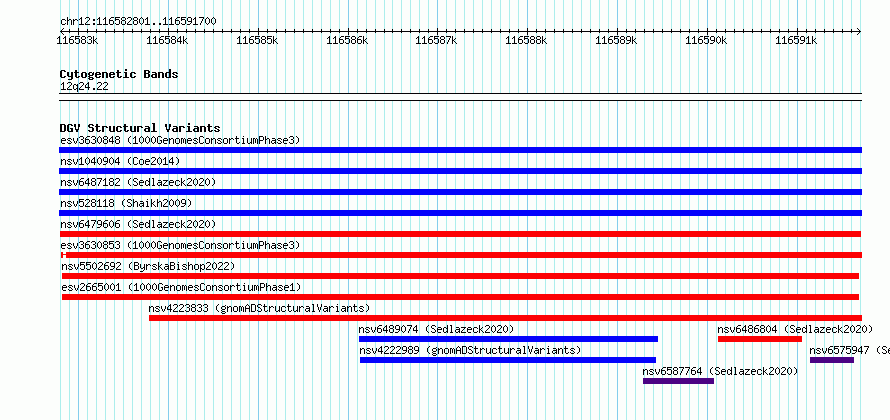
Task: Click esv3630853 (1000GenomesConsortiumPhase3) label
Action: 180,245
